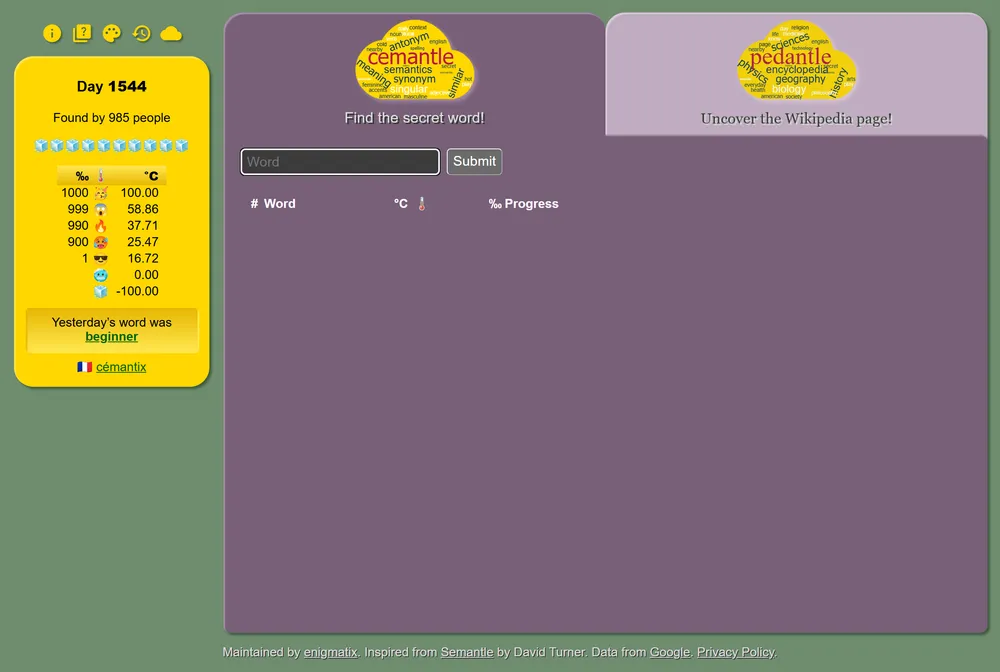Click the hot face emoji on 900 row

101,242
